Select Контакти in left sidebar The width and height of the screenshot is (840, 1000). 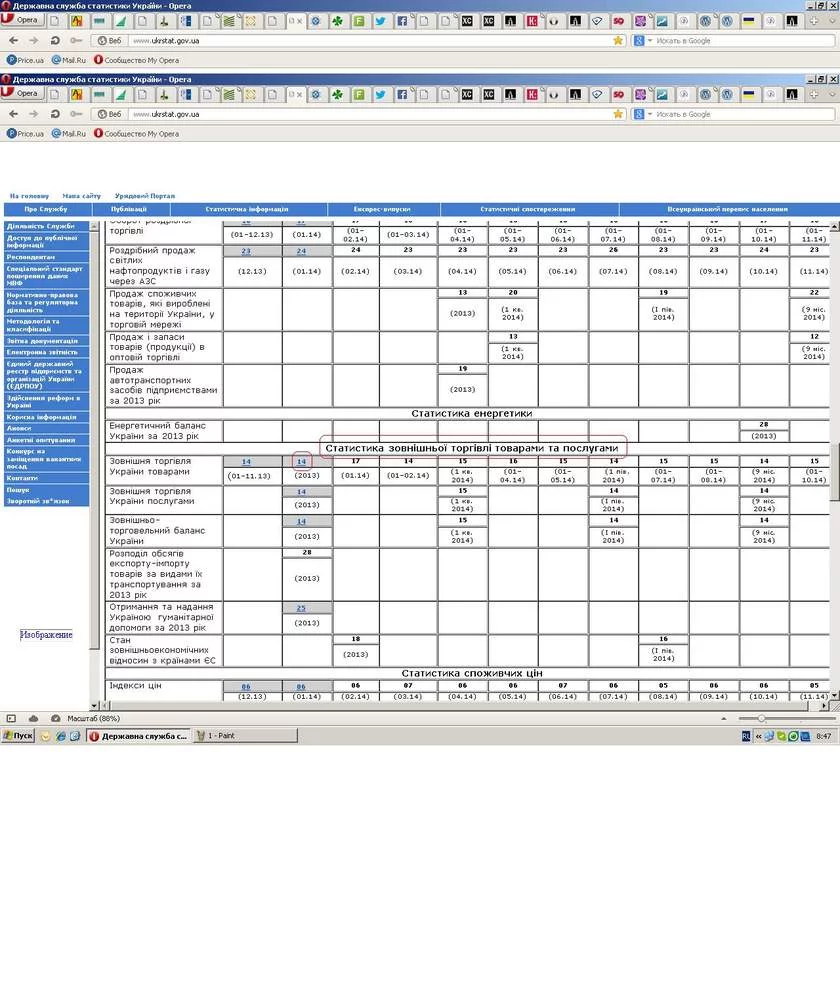pyautogui.click(x=45, y=478)
